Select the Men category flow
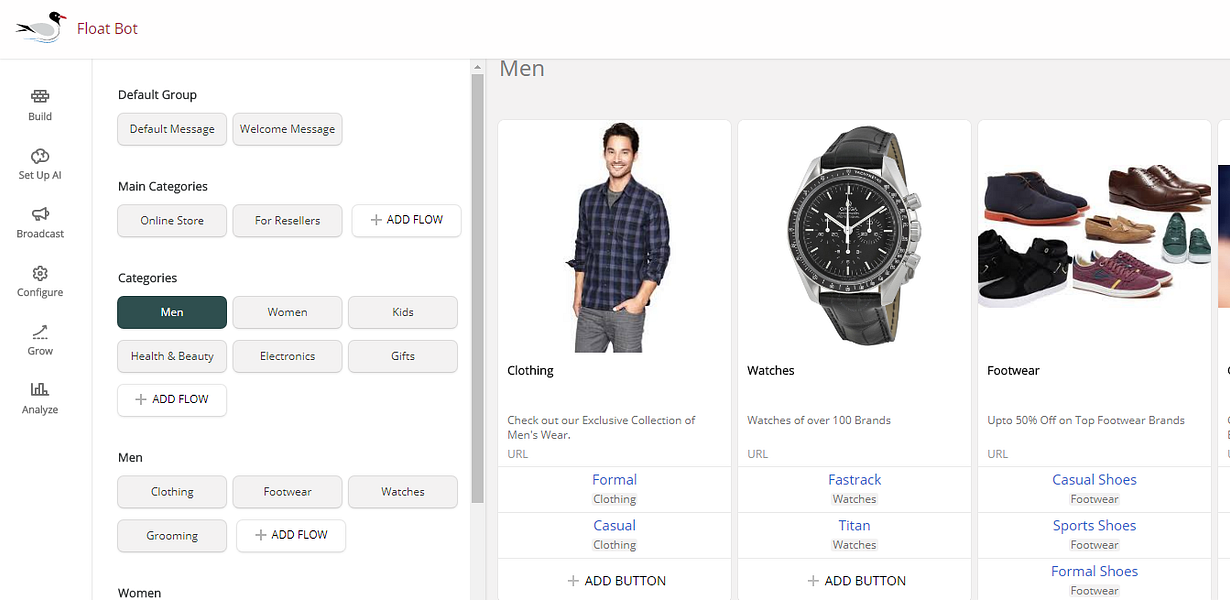The width and height of the screenshot is (1230, 600). [x=172, y=312]
